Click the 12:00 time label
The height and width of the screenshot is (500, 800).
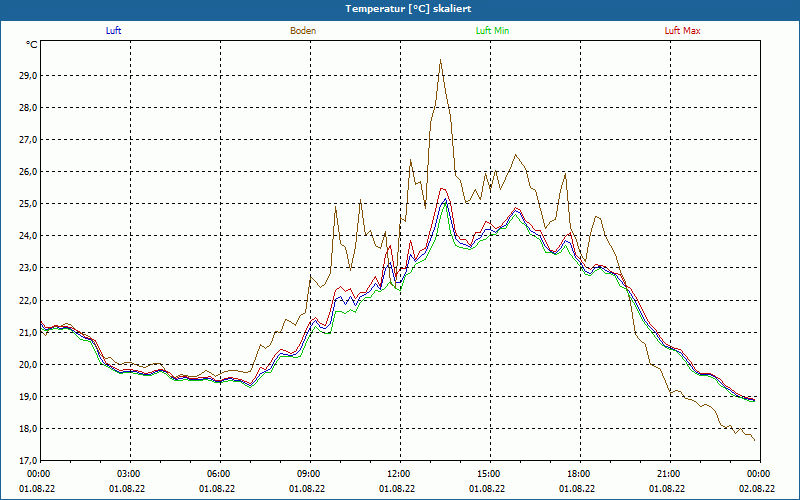click(x=400, y=474)
